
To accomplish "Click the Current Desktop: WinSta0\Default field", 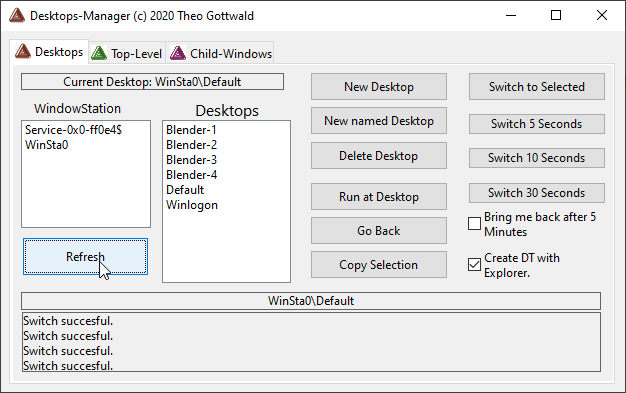I will pyautogui.click(x=153, y=81).
